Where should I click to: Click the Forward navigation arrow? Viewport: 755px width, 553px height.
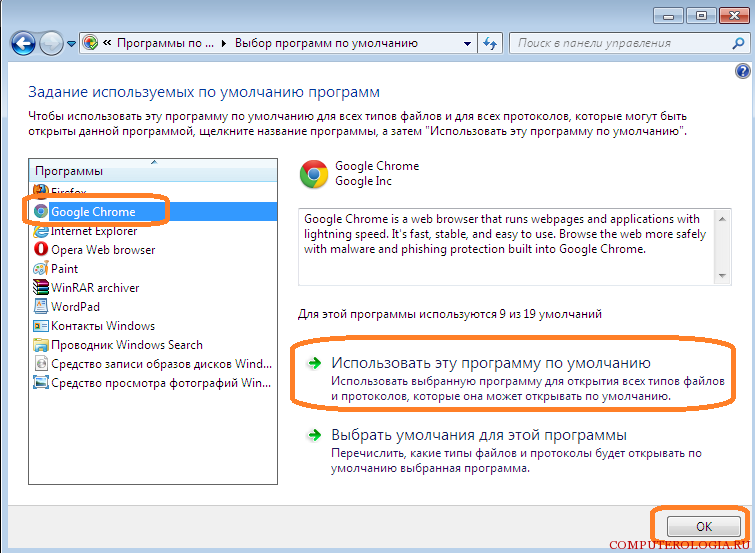51,44
